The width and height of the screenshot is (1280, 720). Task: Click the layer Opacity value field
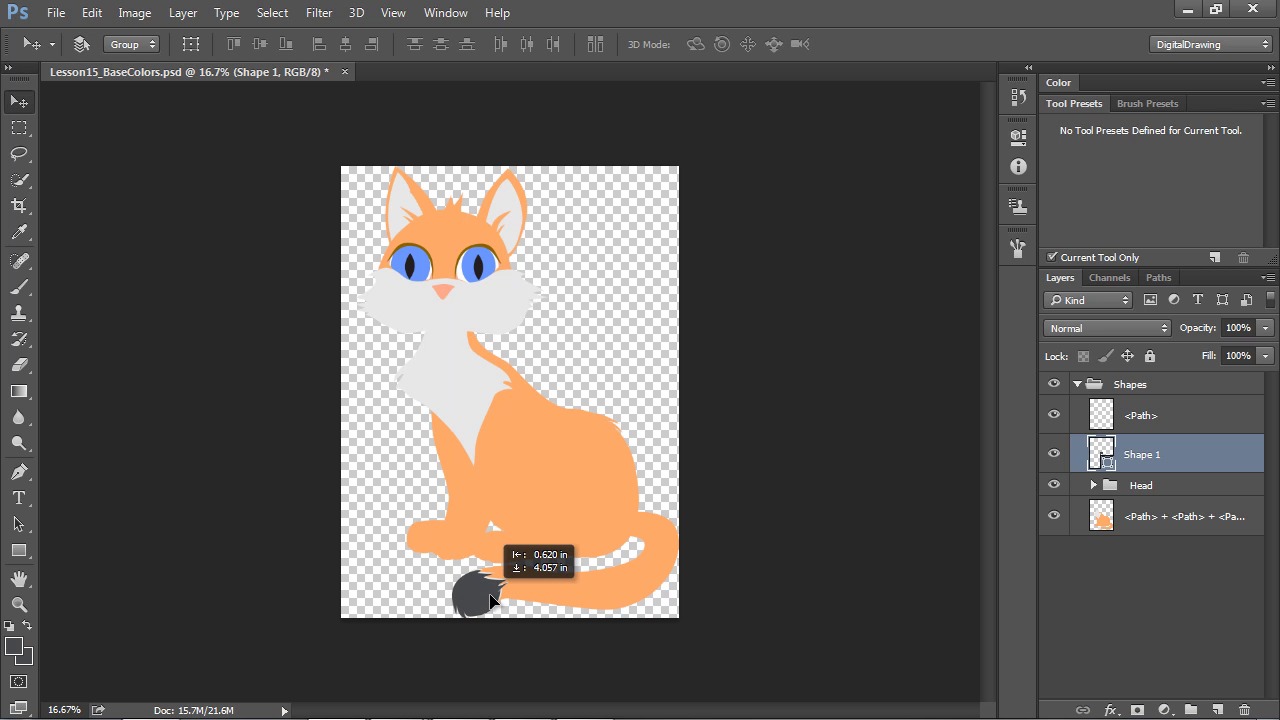point(1237,328)
